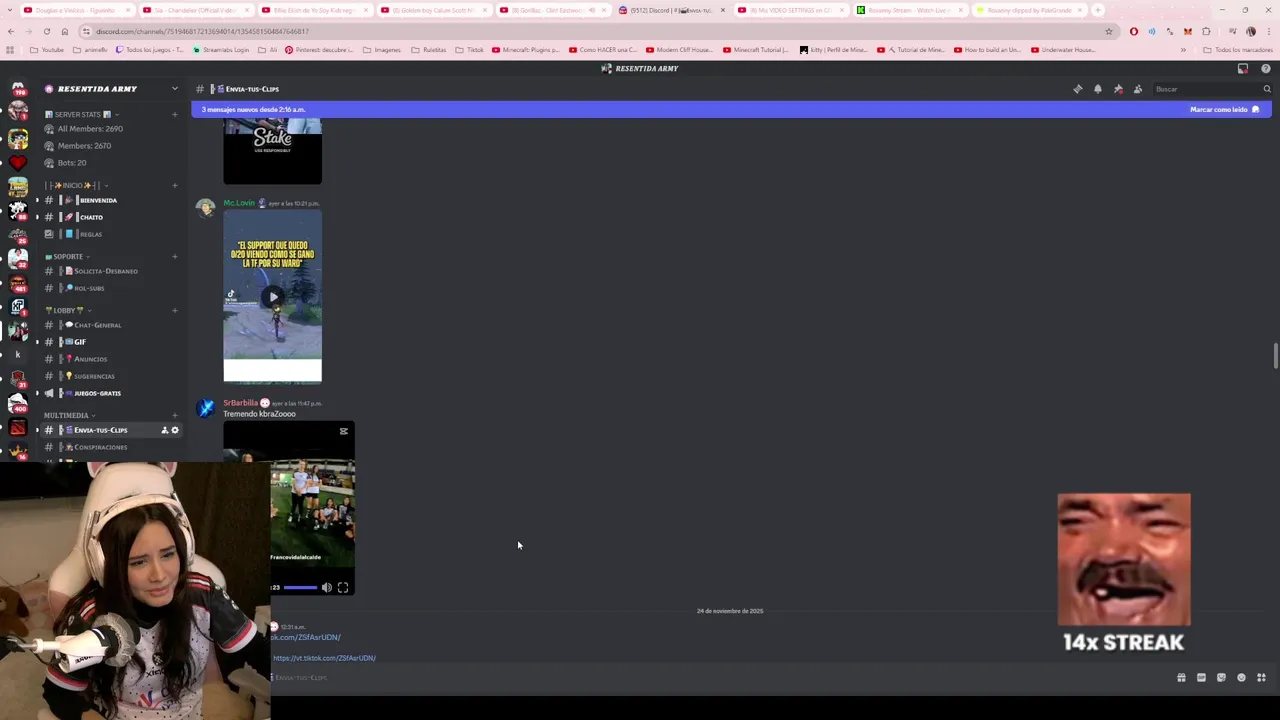Image resolution: width=1280 pixels, height=720 pixels.
Task: Open apps launcher in message bar
Action: coord(1261,677)
